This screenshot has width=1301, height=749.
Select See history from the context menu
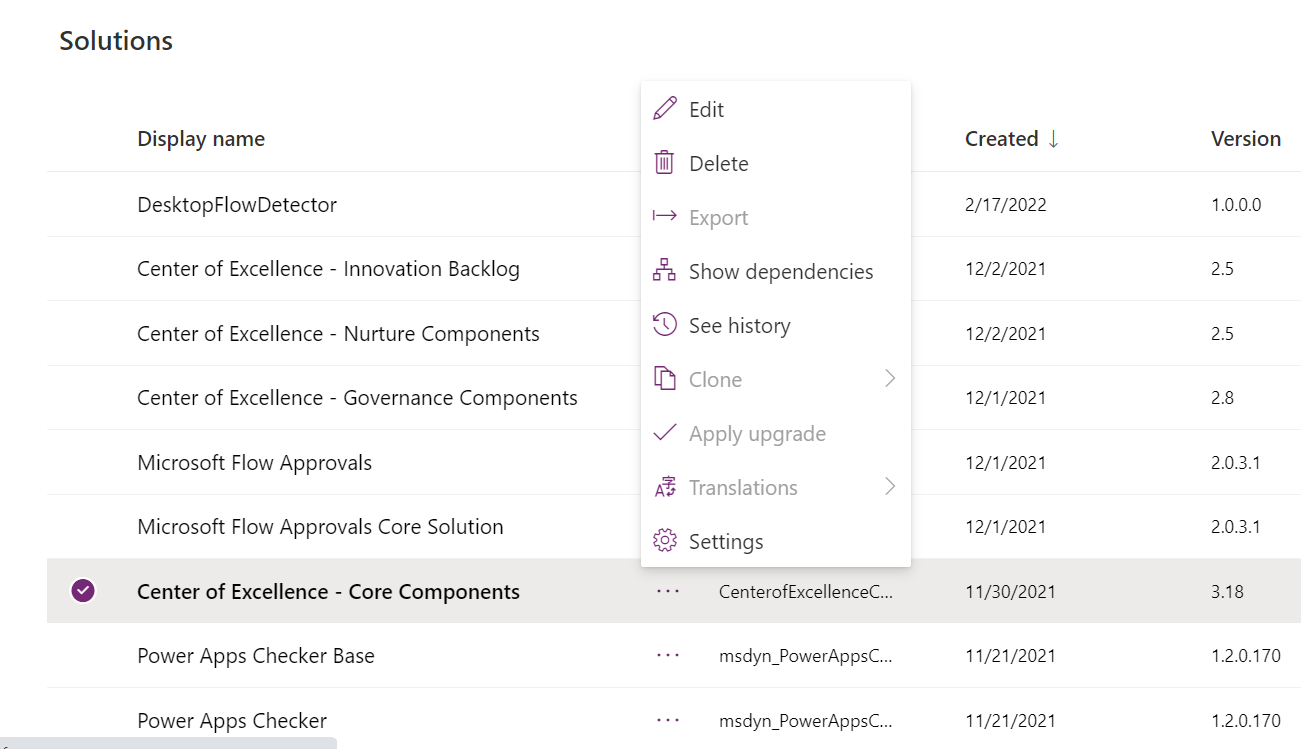(739, 324)
